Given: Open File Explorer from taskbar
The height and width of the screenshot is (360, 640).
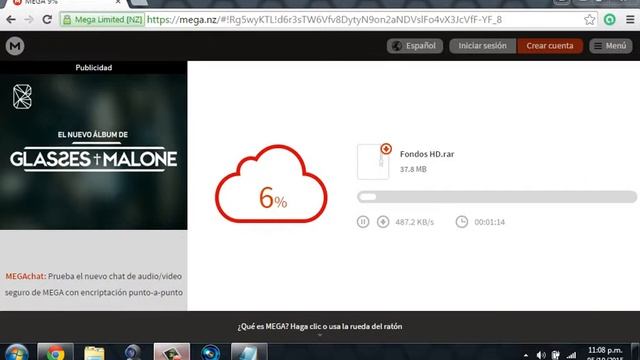Looking at the screenshot, I should pos(94,353).
